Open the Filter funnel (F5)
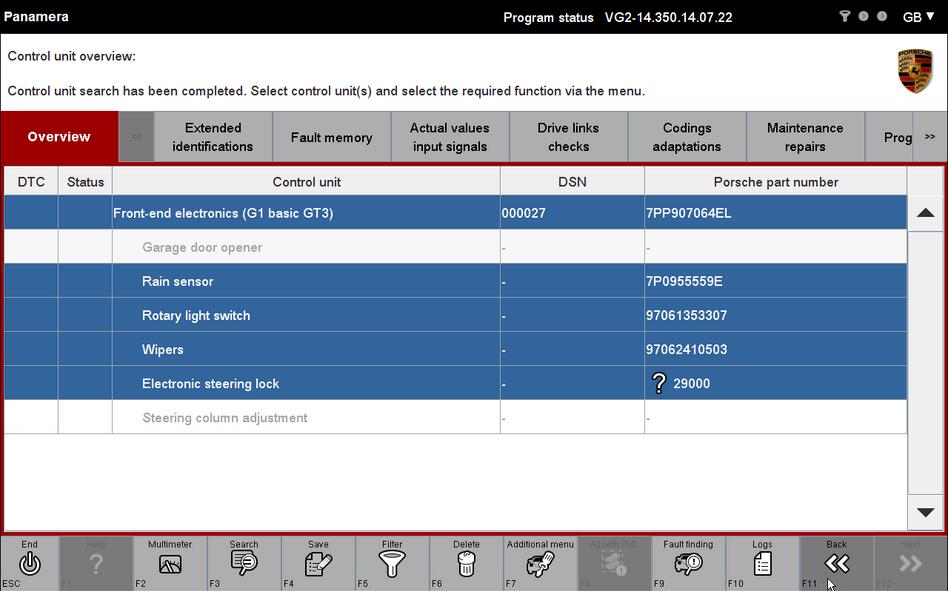 [x=392, y=564]
